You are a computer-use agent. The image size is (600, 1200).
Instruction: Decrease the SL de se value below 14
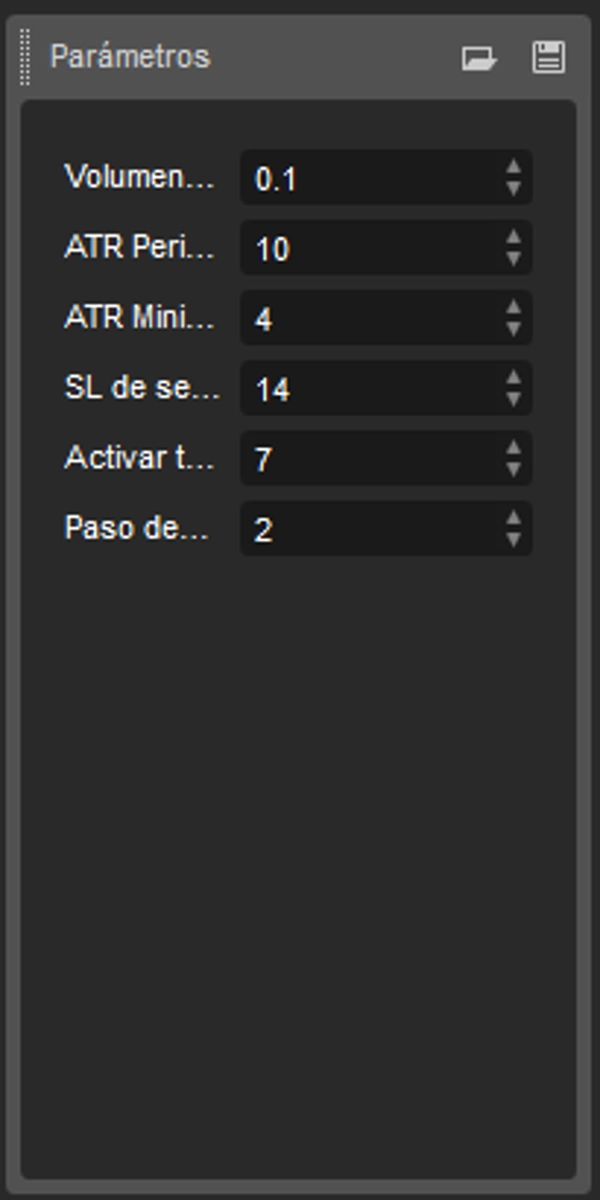point(515,397)
